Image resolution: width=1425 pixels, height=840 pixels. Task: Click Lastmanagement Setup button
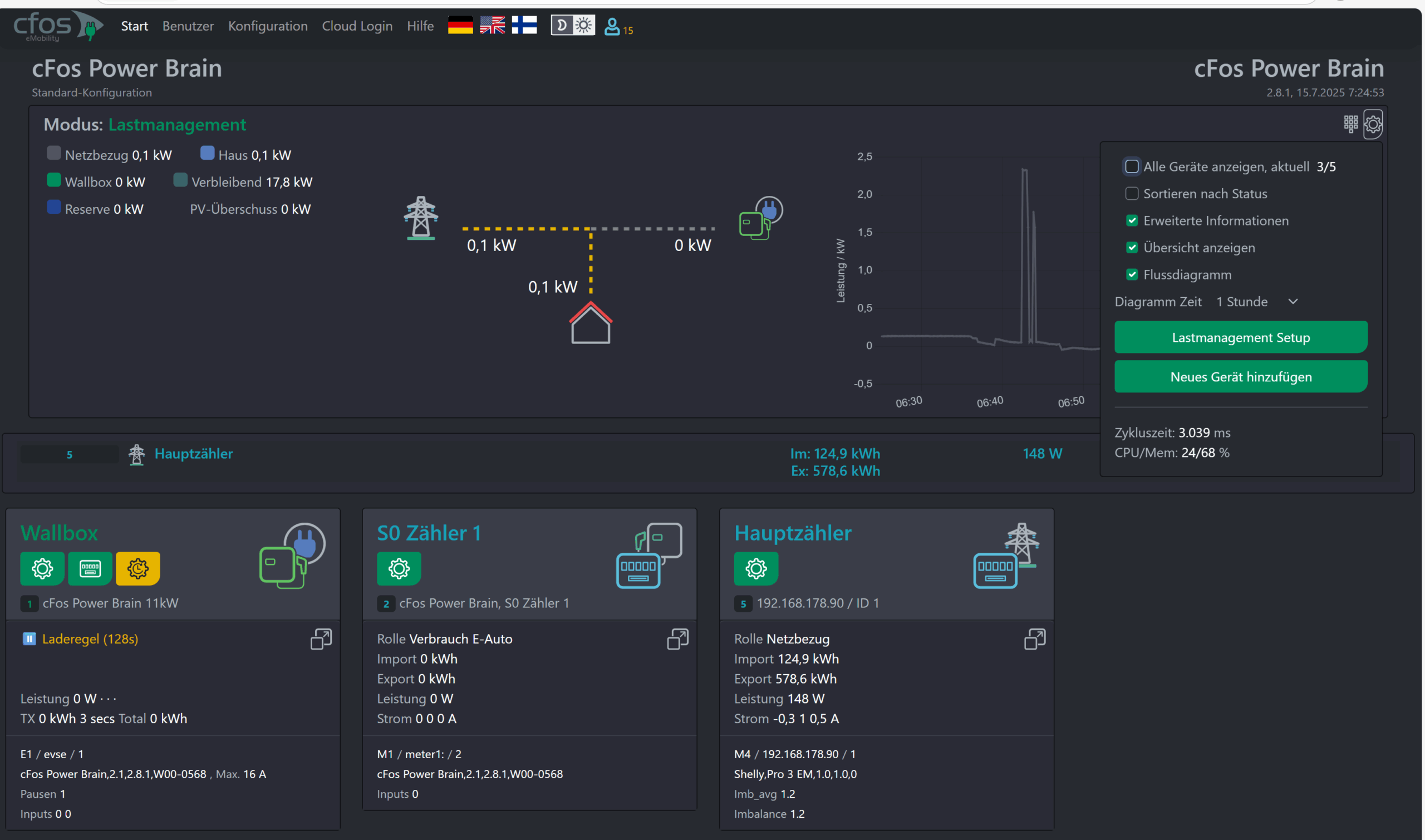[1241, 337]
